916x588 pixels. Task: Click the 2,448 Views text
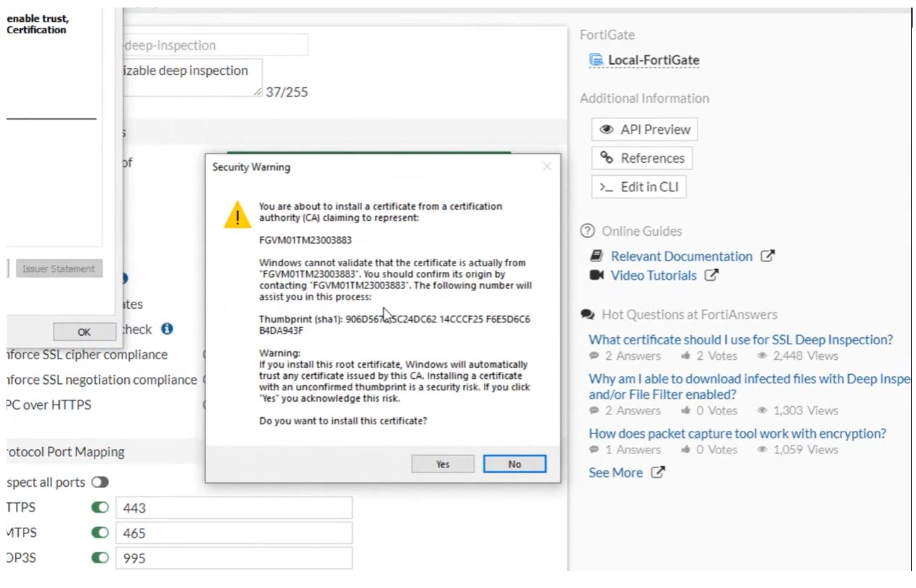[x=806, y=356]
